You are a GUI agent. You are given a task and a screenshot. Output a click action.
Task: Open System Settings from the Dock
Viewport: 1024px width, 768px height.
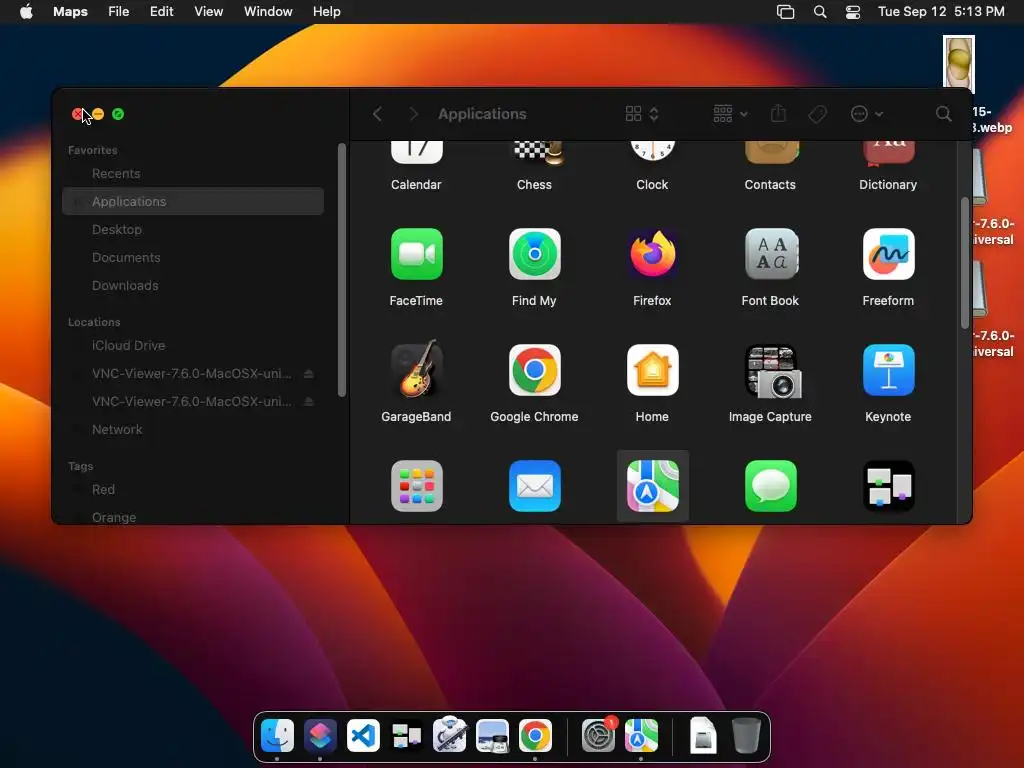tap(598, 735)
